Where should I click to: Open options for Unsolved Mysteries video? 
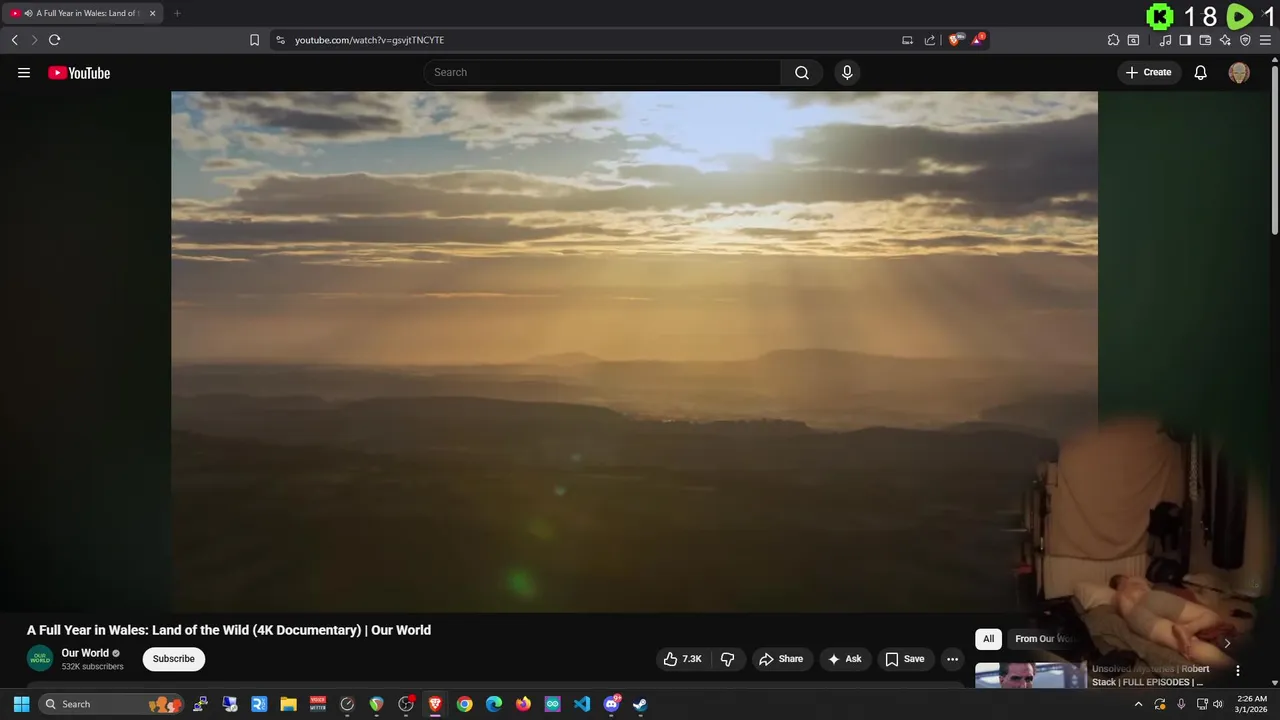pyautogui.click(x=1237, y=671)
